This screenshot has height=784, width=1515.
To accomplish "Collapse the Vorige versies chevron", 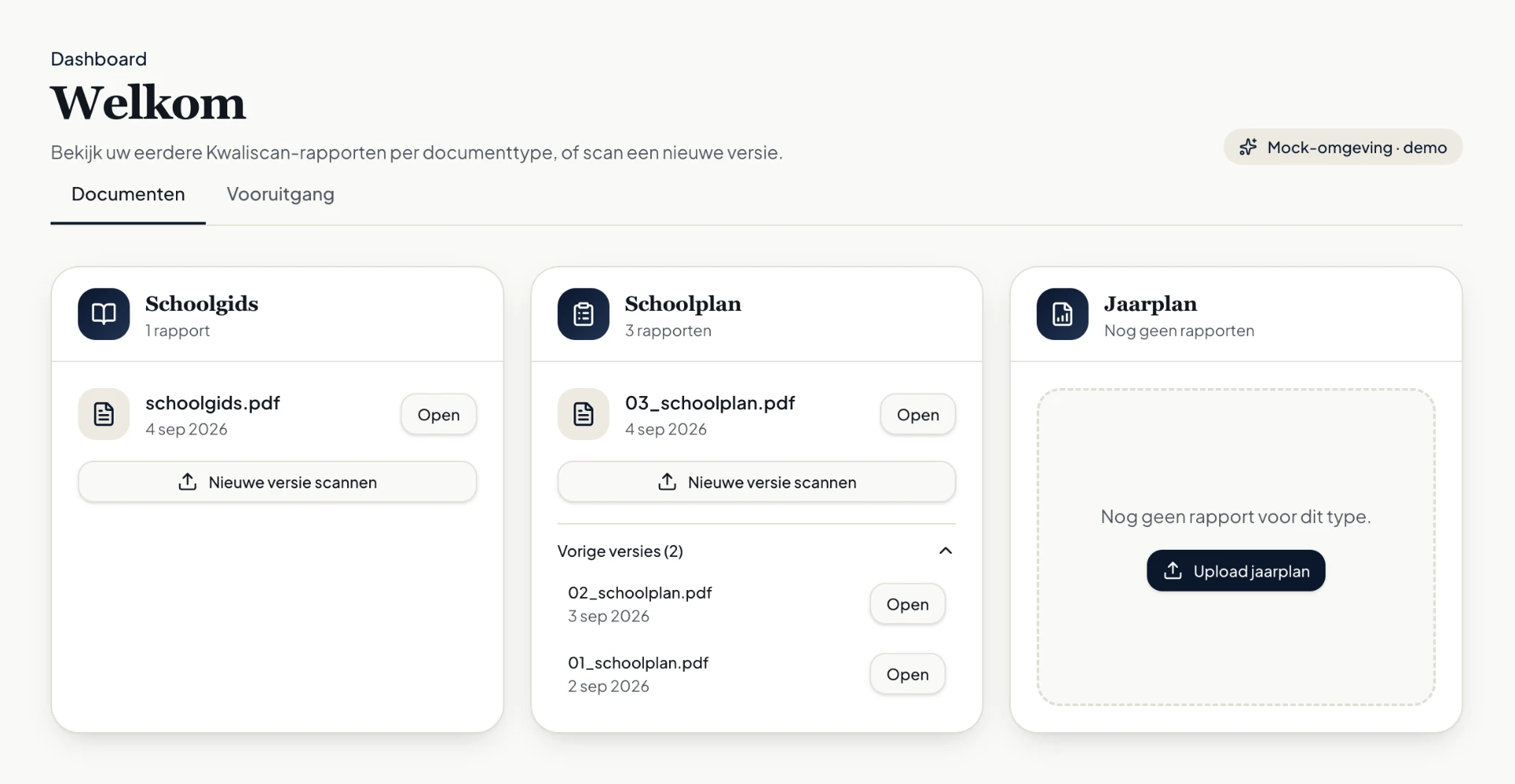I will click(945, 551).
